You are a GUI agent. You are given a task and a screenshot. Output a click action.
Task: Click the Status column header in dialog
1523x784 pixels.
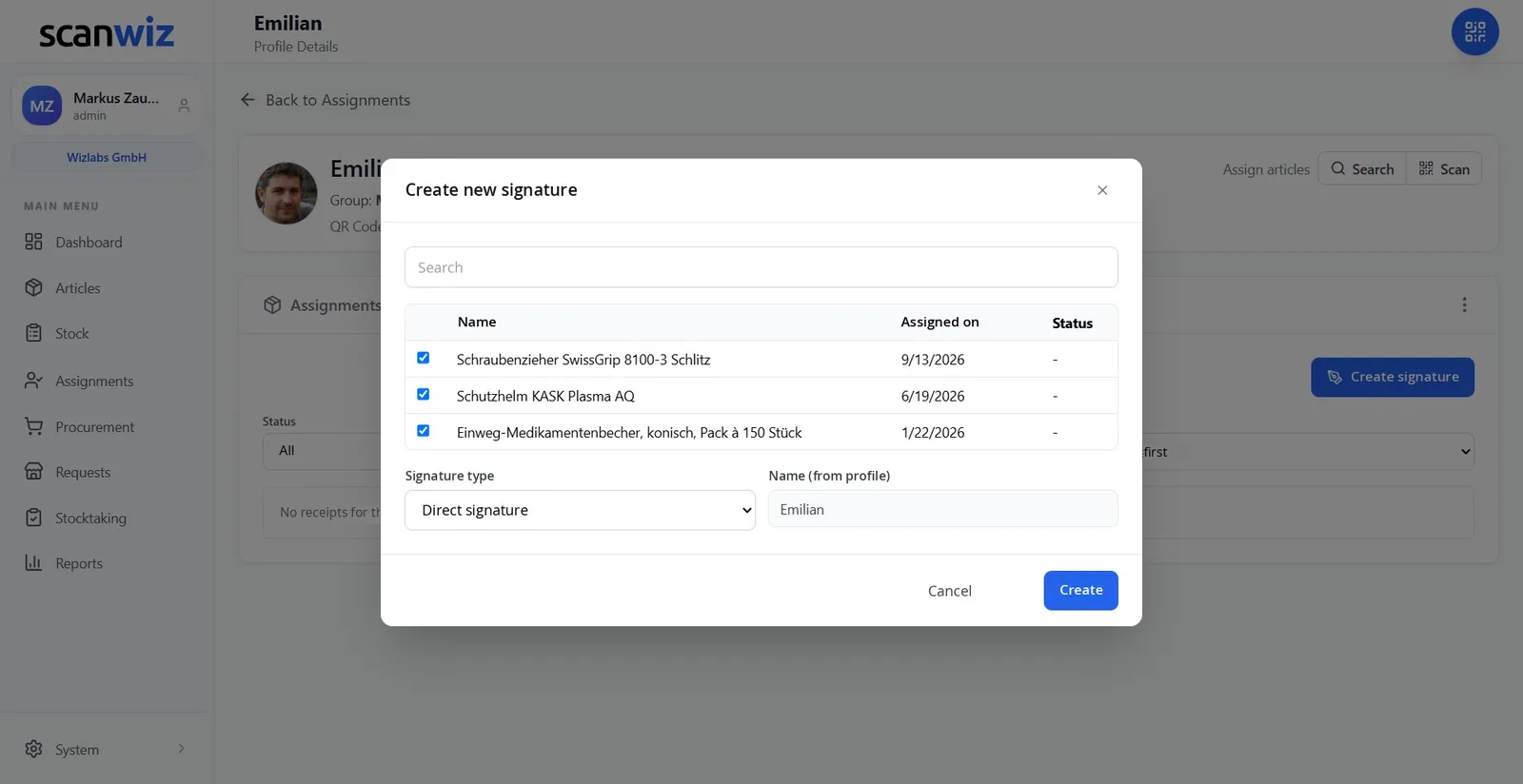coord(1072,323)
